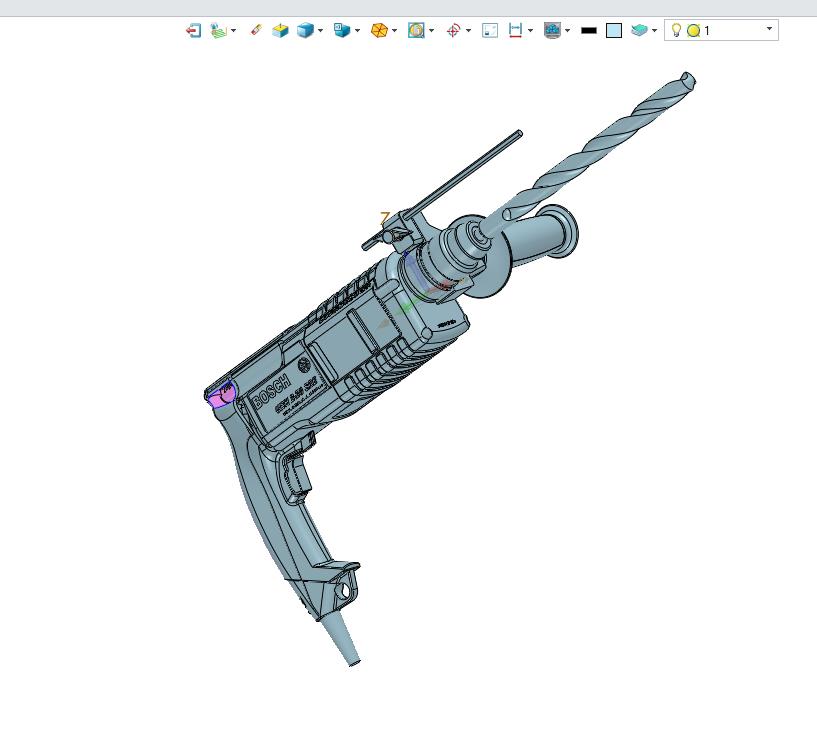Expand the view orientation dropdown arrow
Viewport: 817px width, 742px height.
pyautogui.click(x=357, y=31)
